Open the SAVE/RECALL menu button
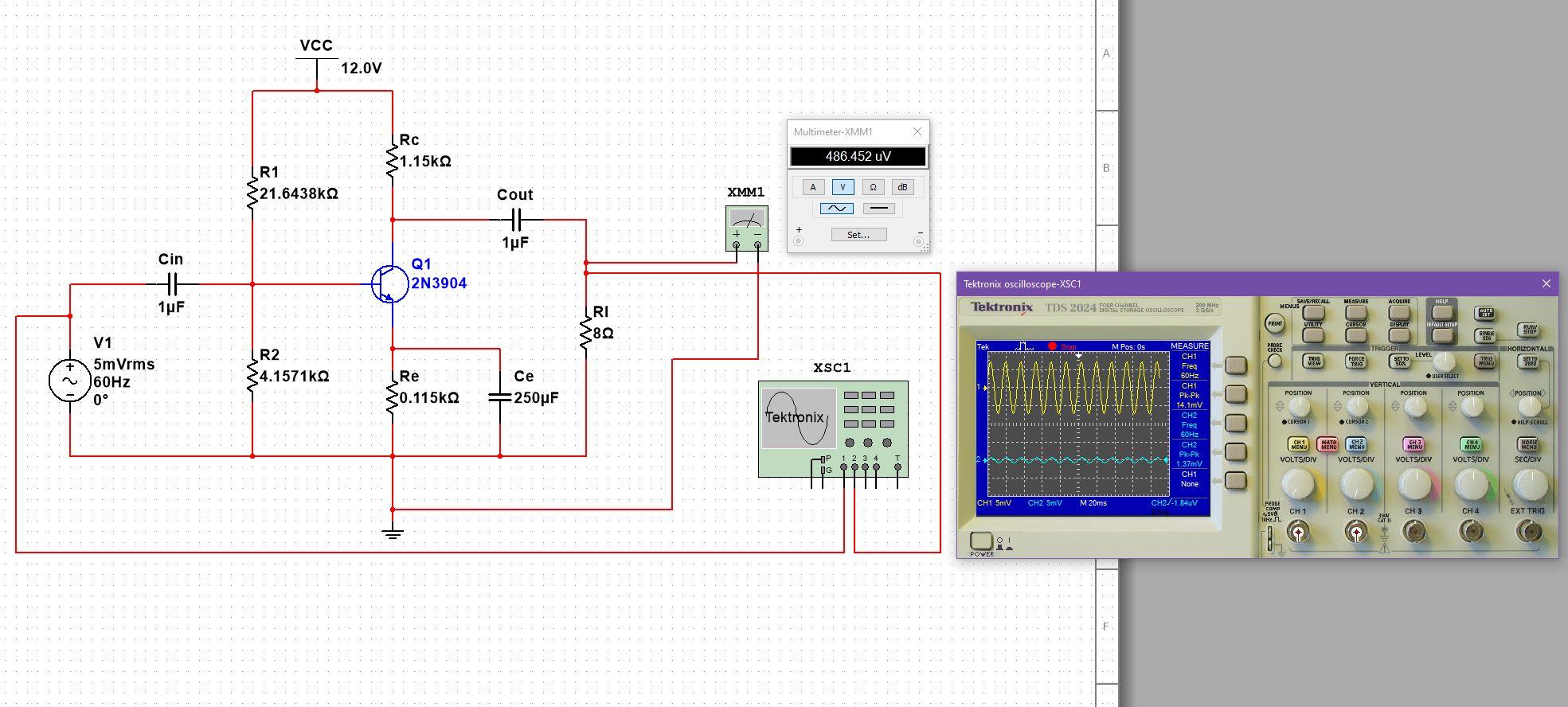The height and width of the screenshot is (707, 1568). (x=1313, y=312)
